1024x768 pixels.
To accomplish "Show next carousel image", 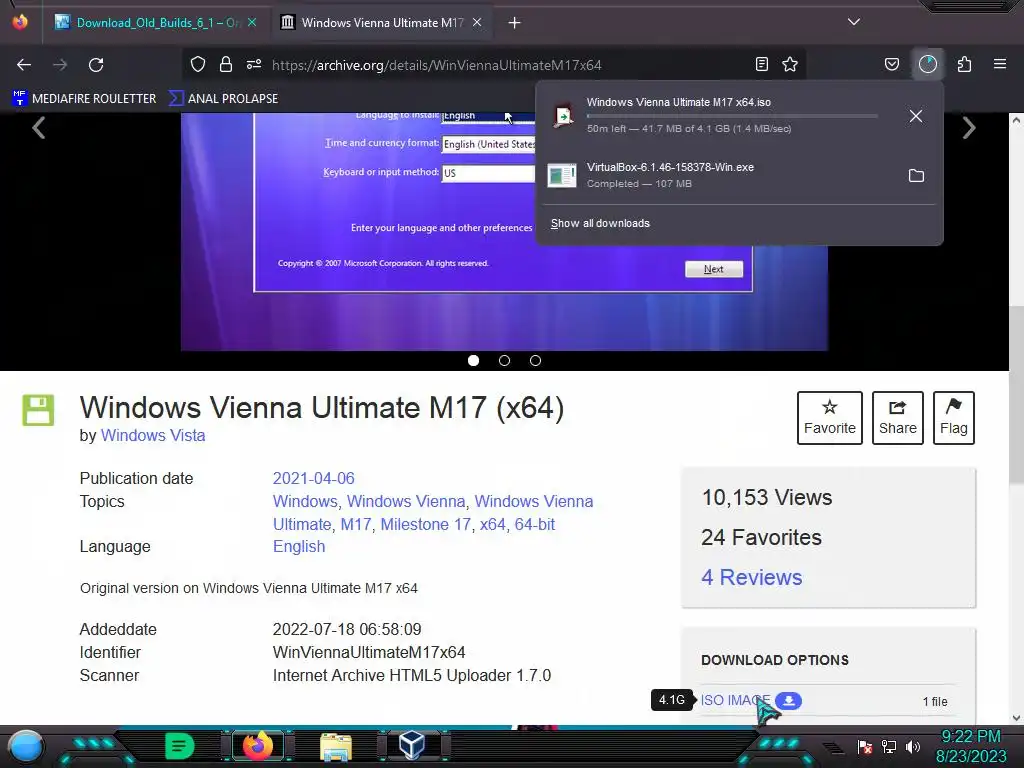I will click(969, 127).
